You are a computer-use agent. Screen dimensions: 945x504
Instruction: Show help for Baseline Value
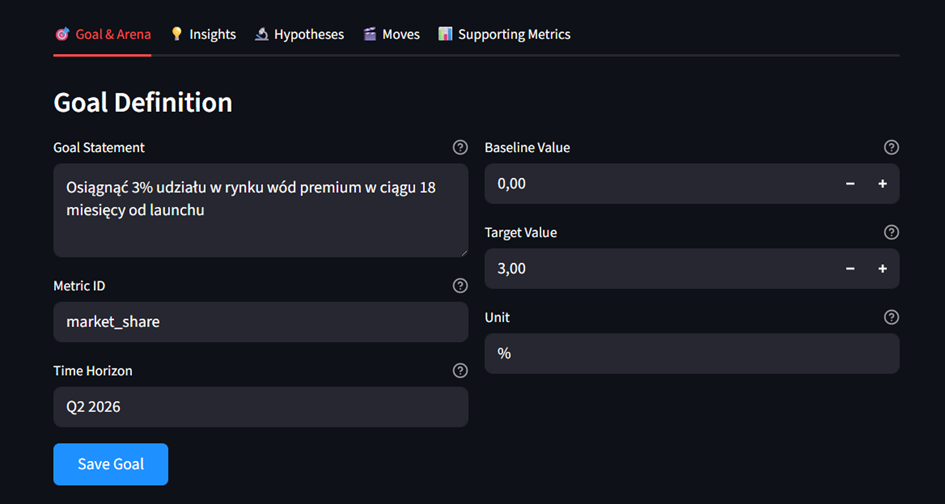click(x=891, y=148)
